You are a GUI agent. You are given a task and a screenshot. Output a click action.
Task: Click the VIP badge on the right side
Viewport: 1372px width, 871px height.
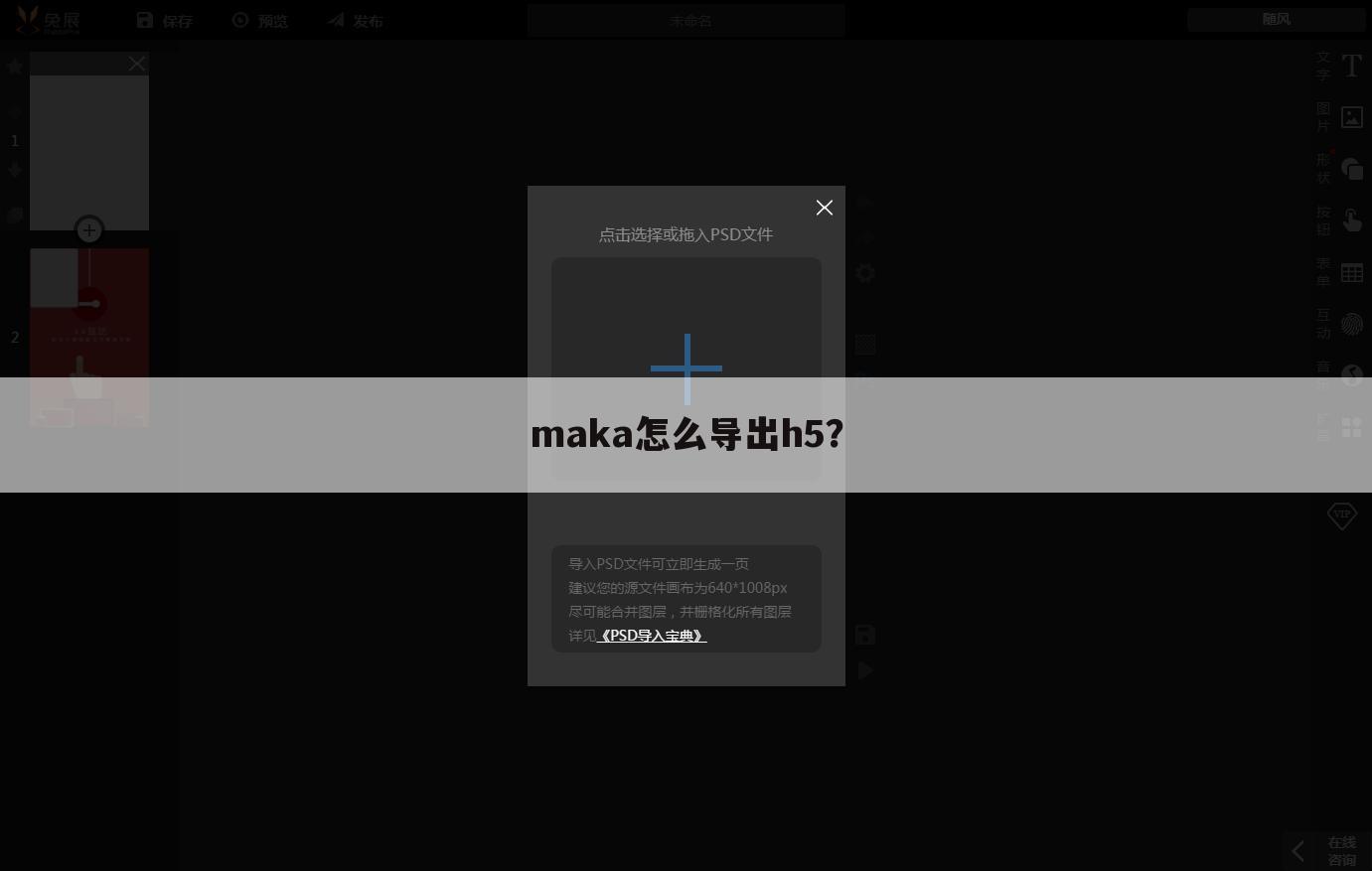[1341, 515]
